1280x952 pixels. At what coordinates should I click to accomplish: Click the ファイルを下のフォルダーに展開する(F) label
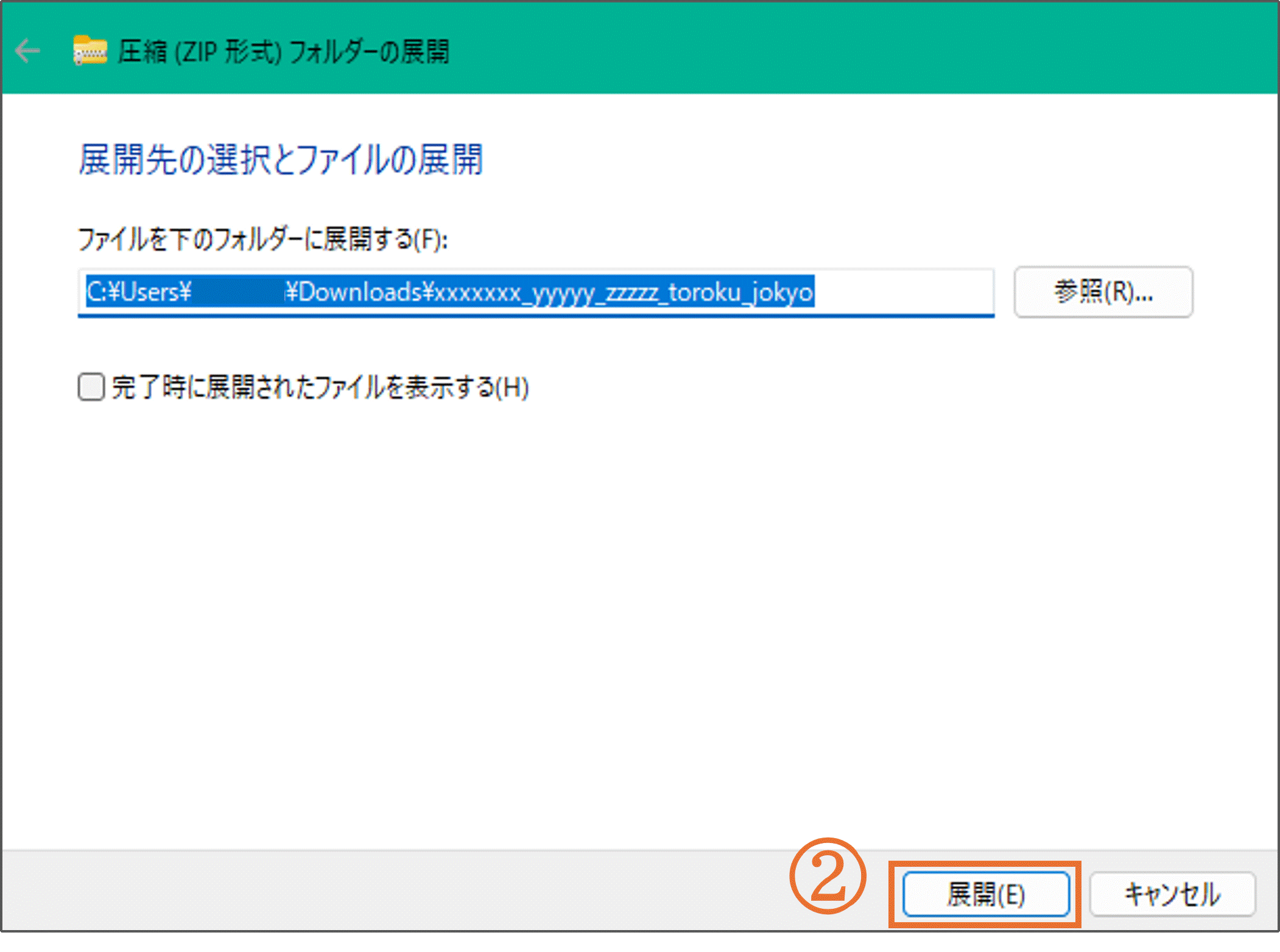coord(263,239)
